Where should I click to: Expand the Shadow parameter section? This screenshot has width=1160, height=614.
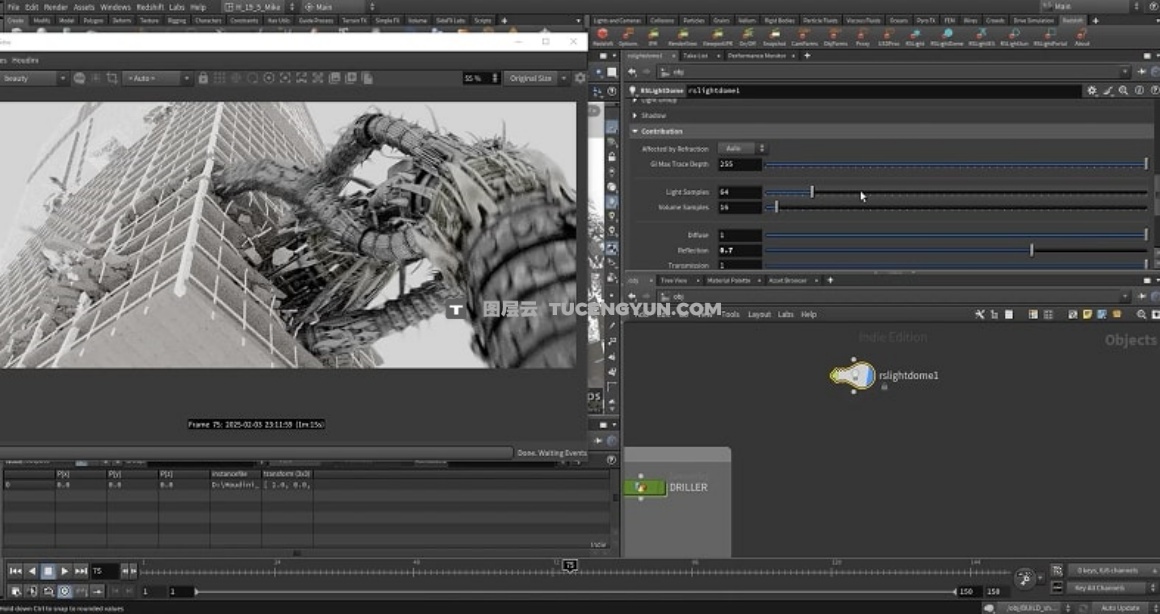tap(653, 115)
